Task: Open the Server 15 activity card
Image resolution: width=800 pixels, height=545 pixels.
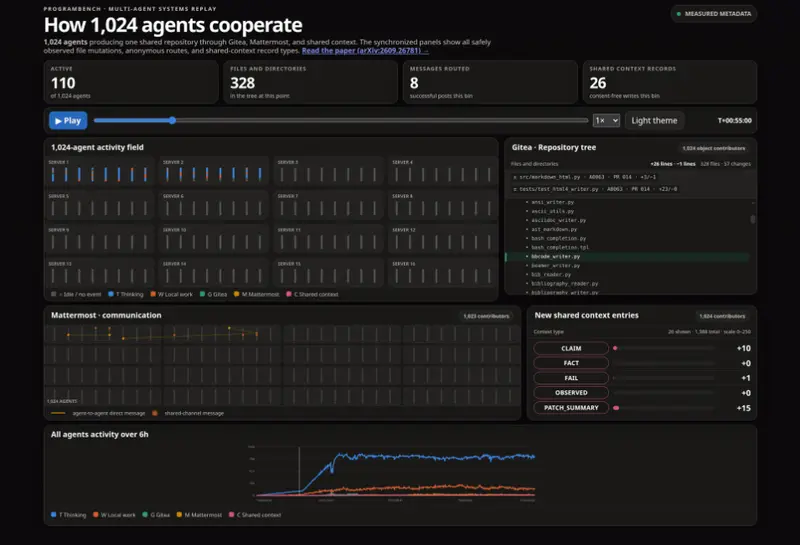Action: (x=329, y=273)
